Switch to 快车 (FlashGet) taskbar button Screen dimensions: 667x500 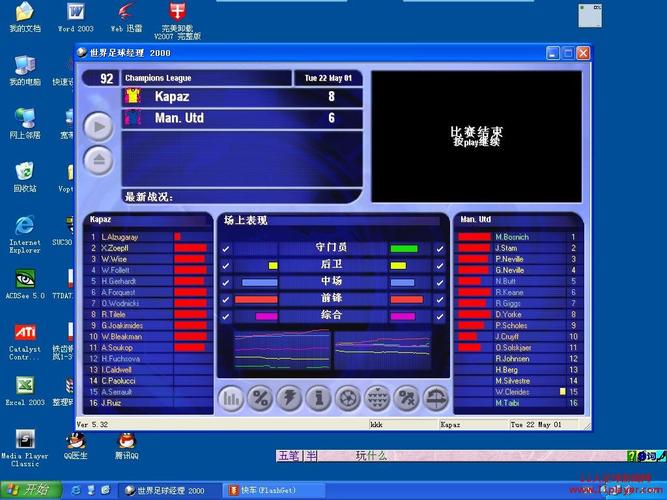coord(275,490)
